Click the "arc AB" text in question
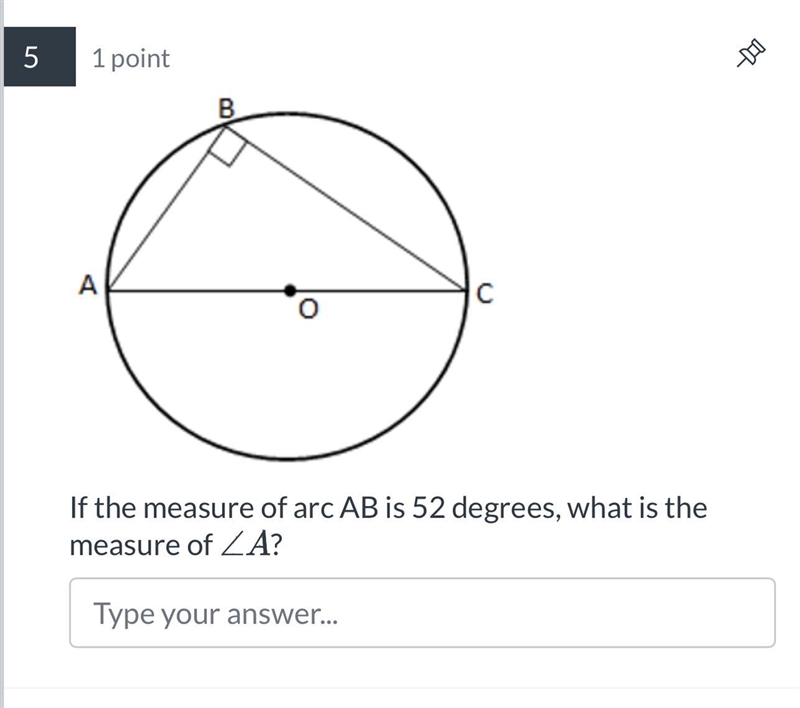 [336, 508]
